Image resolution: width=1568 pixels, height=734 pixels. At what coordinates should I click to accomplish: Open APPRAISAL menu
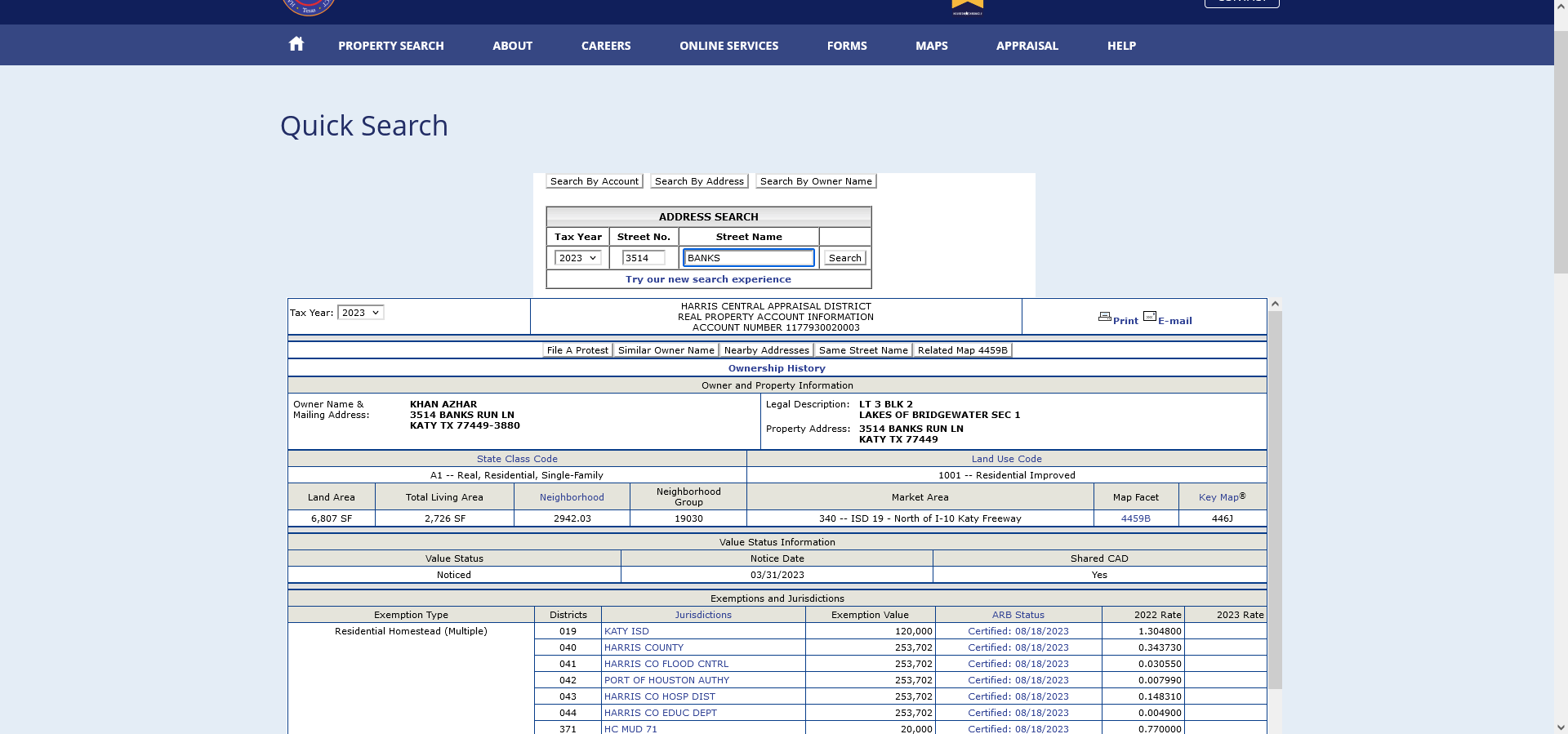point(1027,46)
